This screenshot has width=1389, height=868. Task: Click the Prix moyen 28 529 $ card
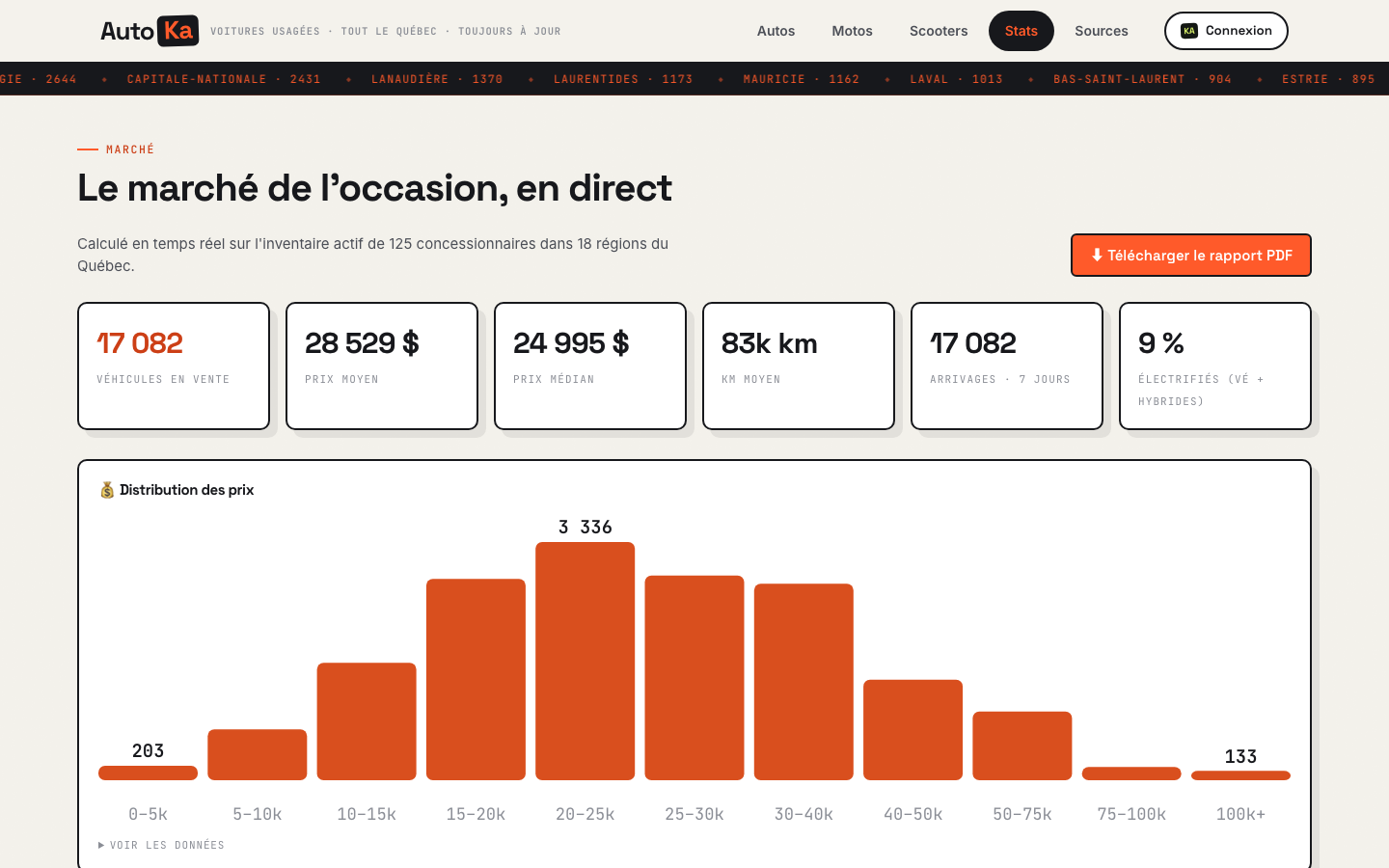coord(382,366)
